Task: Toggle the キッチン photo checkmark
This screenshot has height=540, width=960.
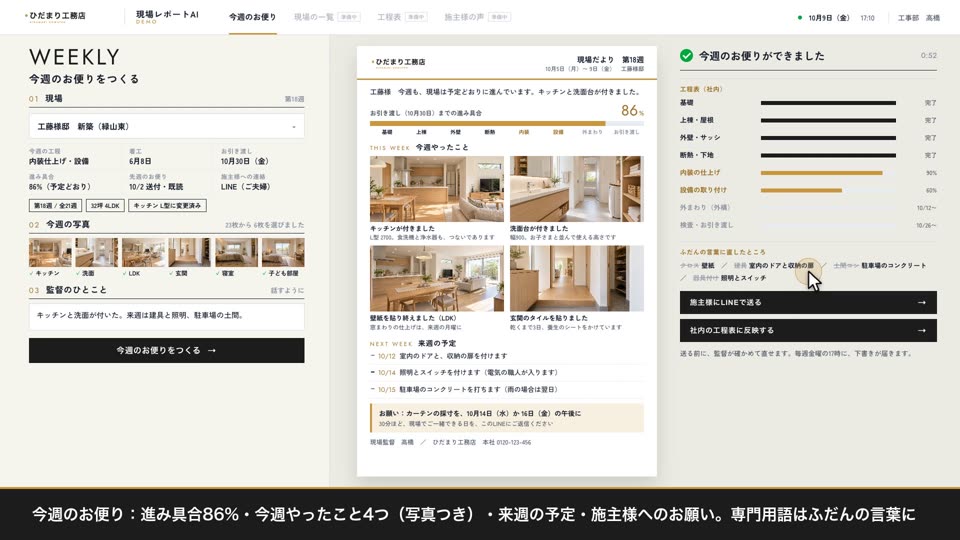Action: pos(32,274)
